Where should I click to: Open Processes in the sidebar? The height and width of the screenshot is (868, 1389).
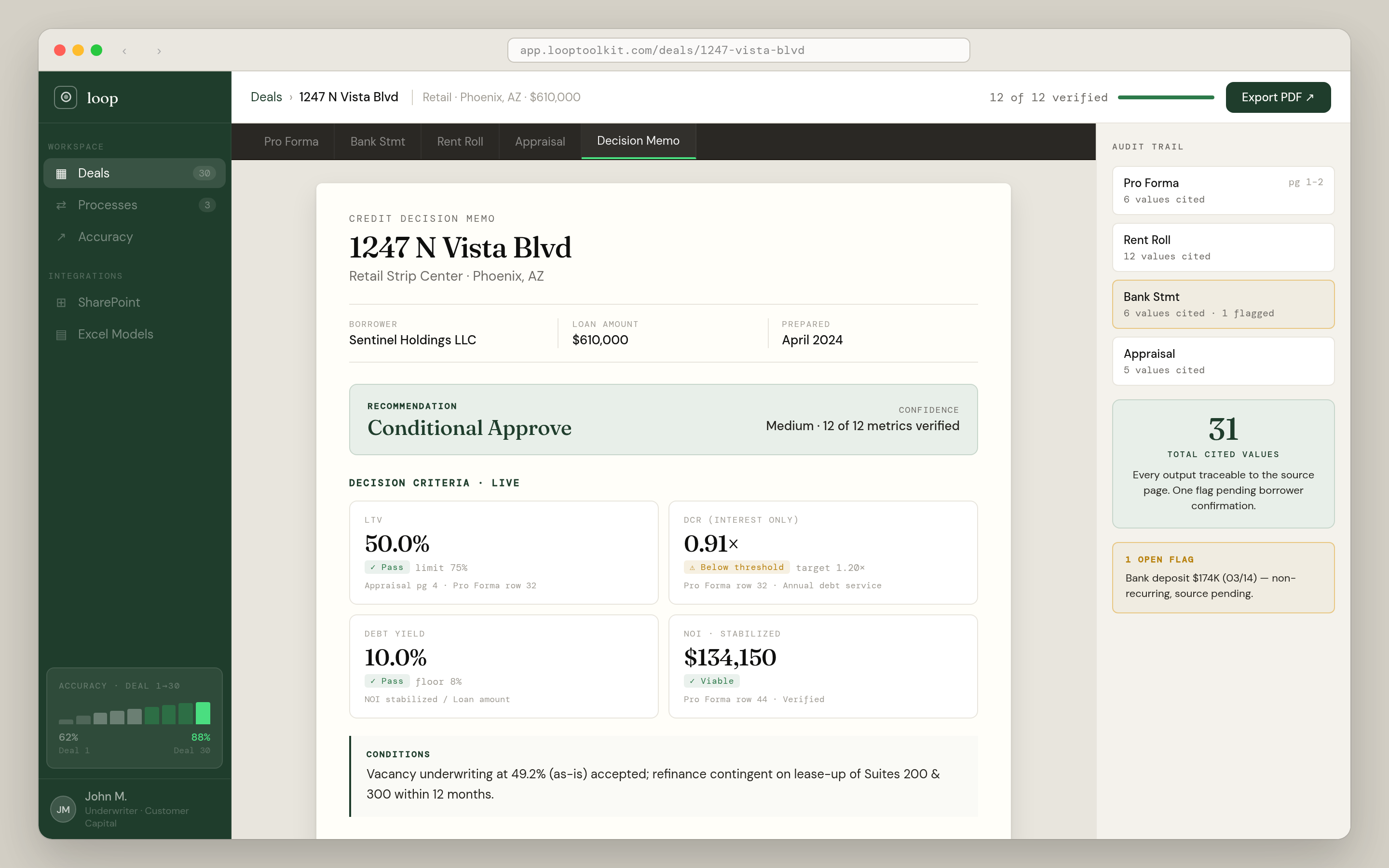134,205
